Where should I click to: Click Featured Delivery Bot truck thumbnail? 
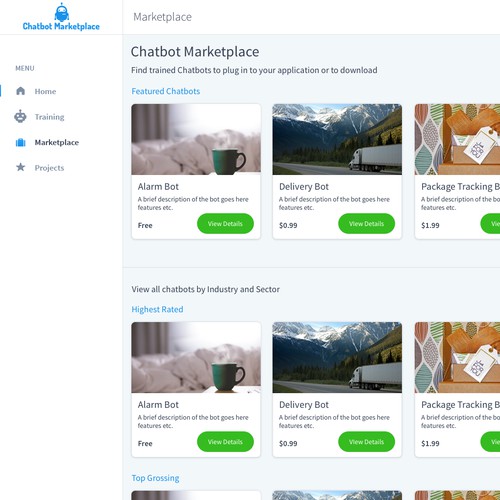[x=337, y=139]
